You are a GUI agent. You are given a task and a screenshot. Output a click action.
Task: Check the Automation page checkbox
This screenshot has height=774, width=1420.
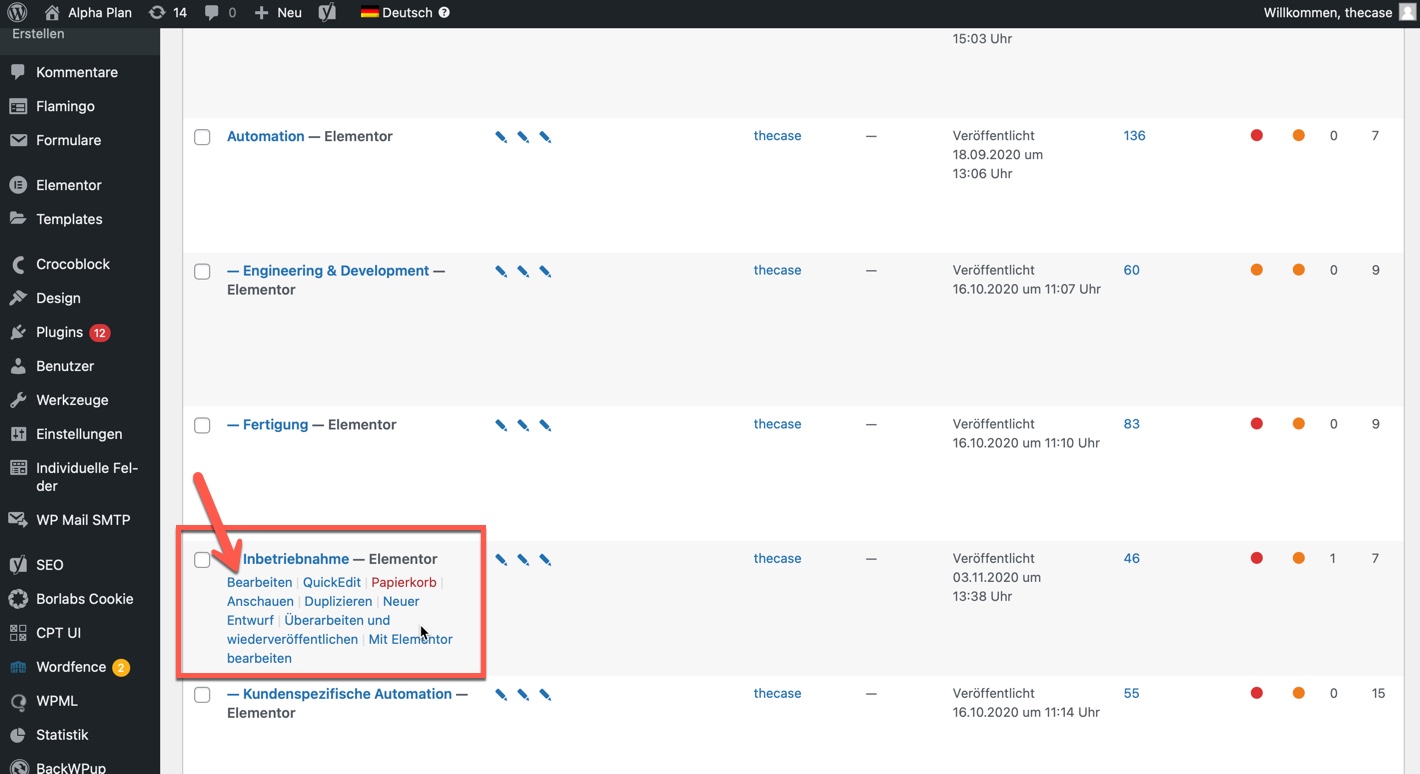pos(202,137)
